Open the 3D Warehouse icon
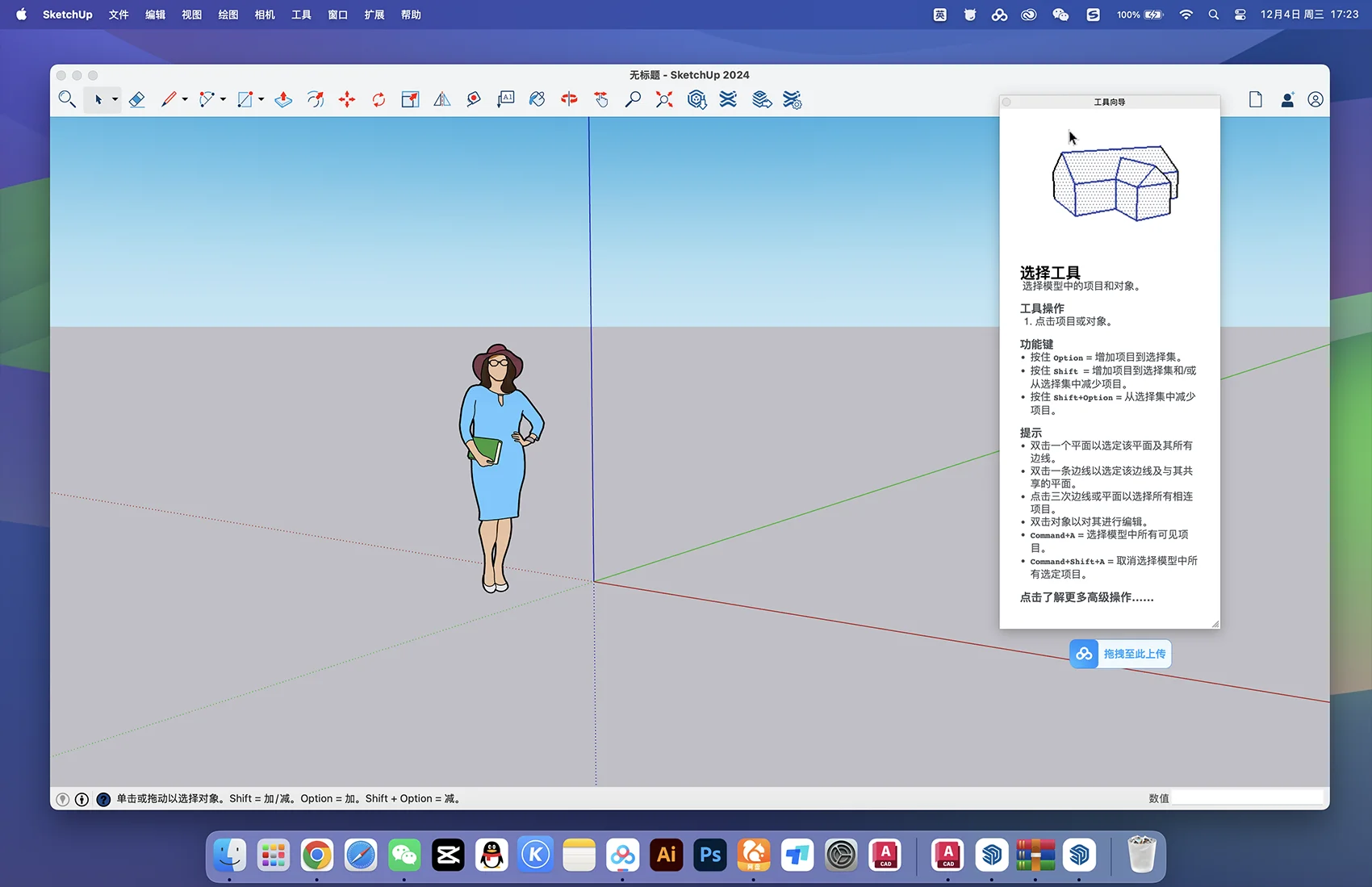1372x887 pixels. click(x=696, y=99)
